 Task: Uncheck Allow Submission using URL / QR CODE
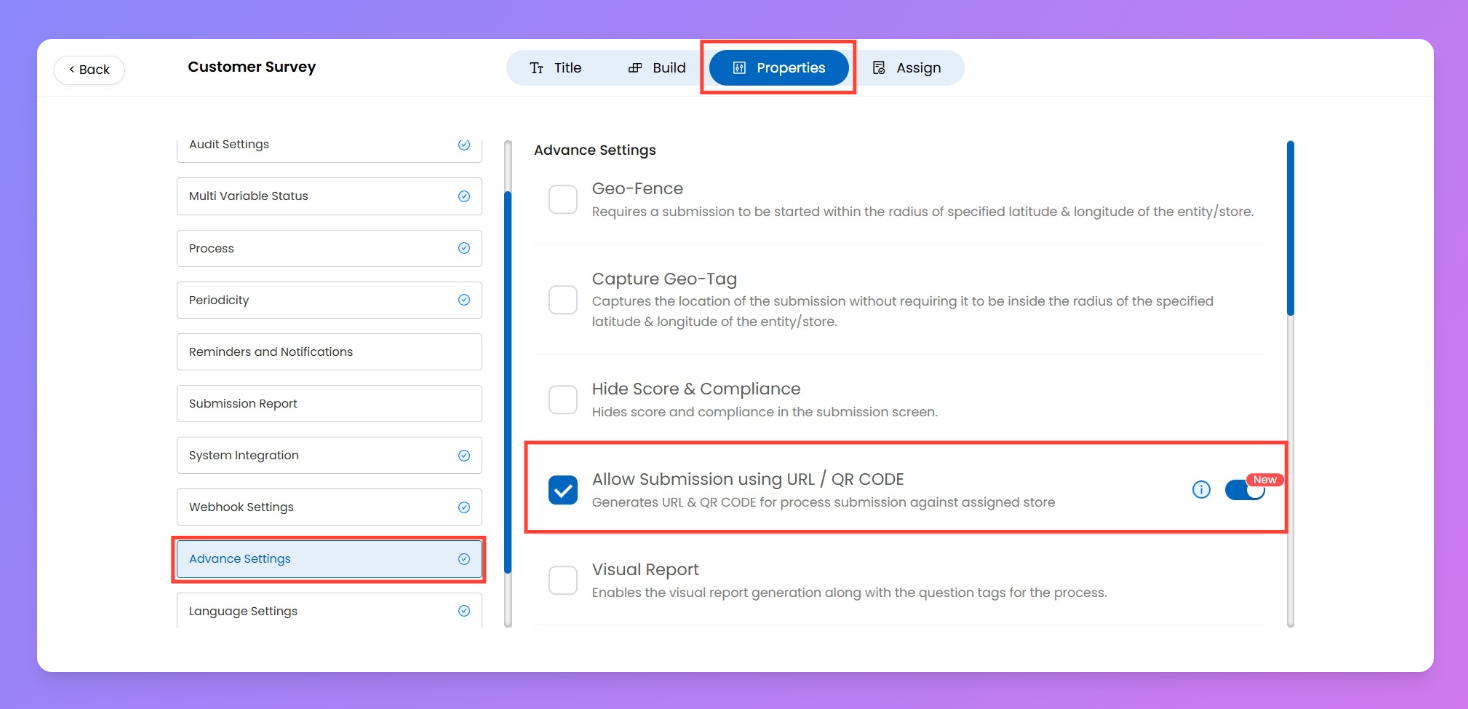(x=563, y=490)
